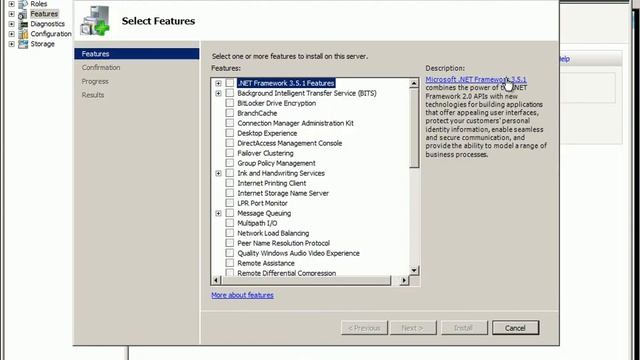Select the Remote Assistance feature text
640x360 pixels.
[266, 263]
